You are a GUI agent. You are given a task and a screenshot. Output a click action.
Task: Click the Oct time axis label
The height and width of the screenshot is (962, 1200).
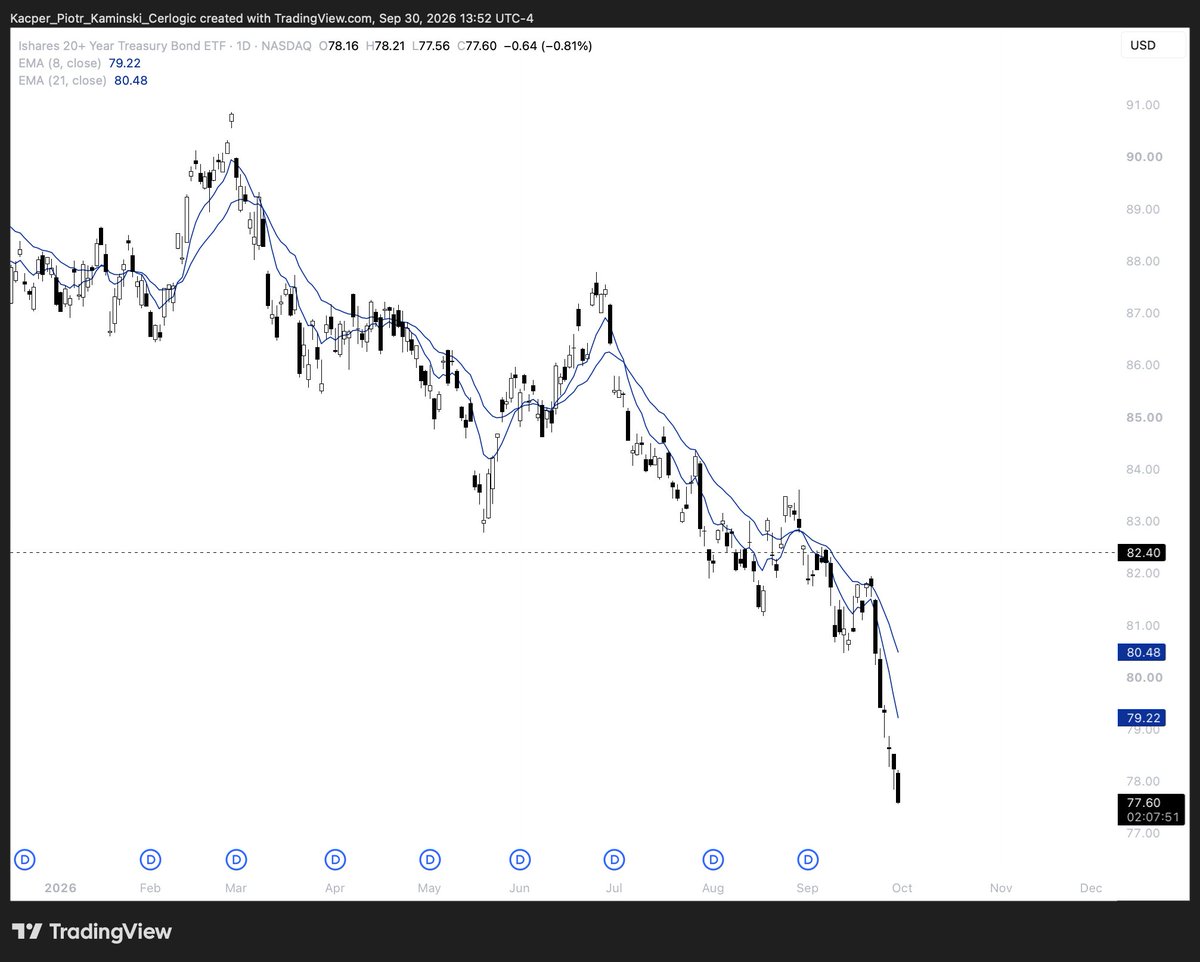[901, 888]
